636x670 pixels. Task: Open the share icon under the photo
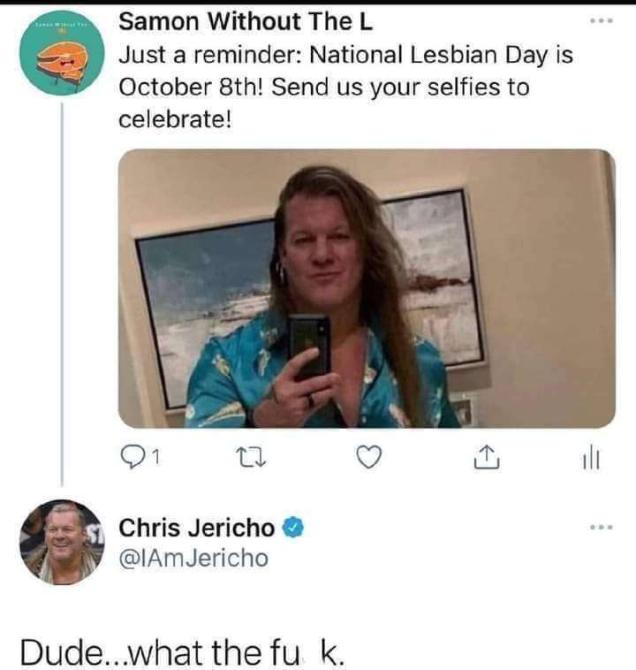pyautogui.click(x=484, y=458)
